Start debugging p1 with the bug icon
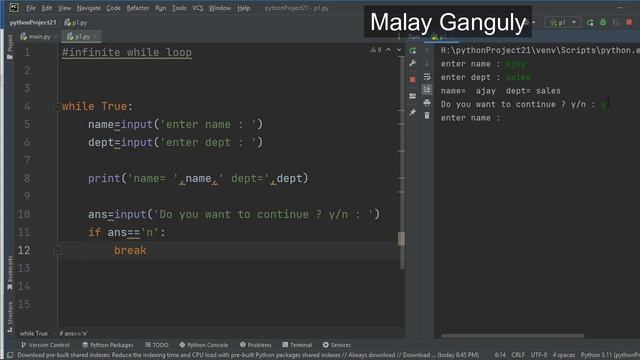Screen dimensions: 640x360 pyautogui.click(x=603, y=22)
